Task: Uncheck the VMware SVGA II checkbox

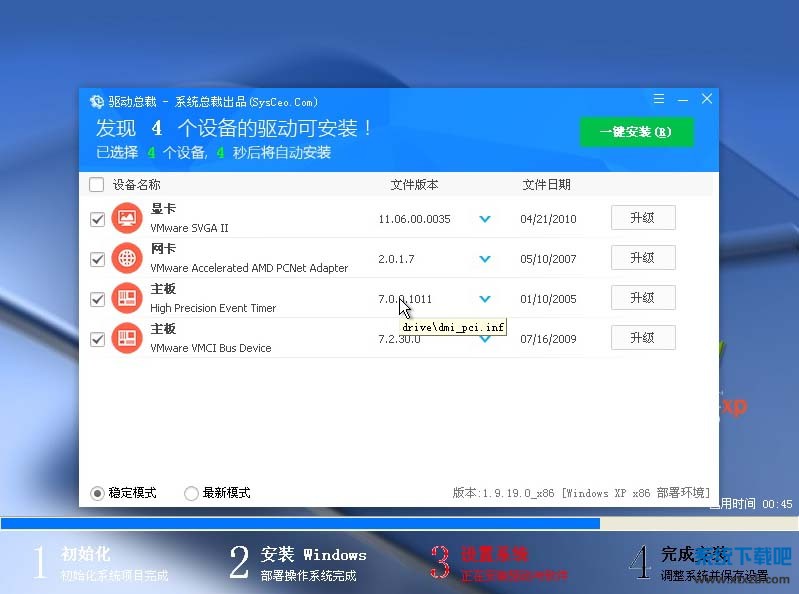Action: [97, 219]
